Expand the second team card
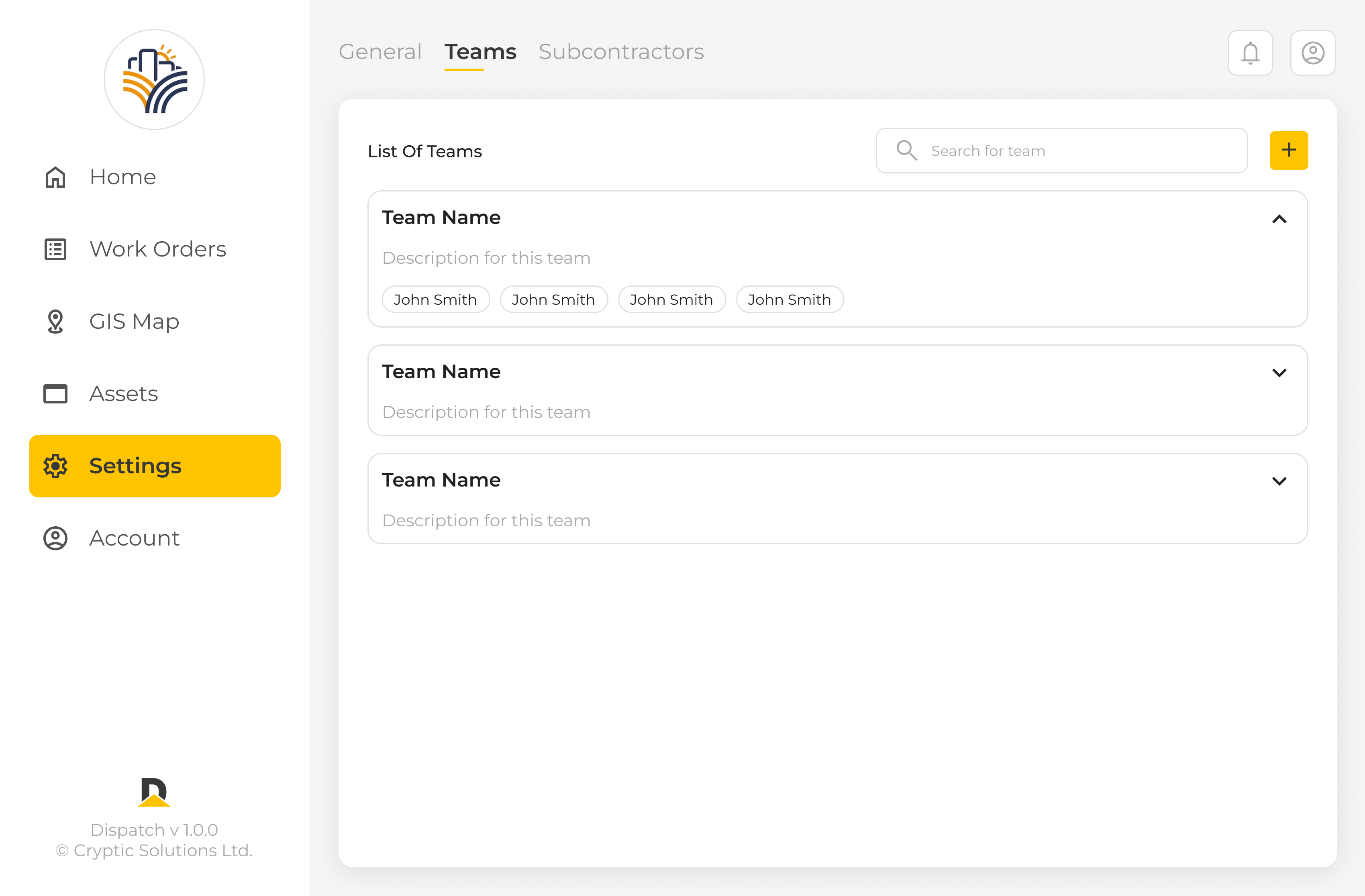 coord(1279,373)
